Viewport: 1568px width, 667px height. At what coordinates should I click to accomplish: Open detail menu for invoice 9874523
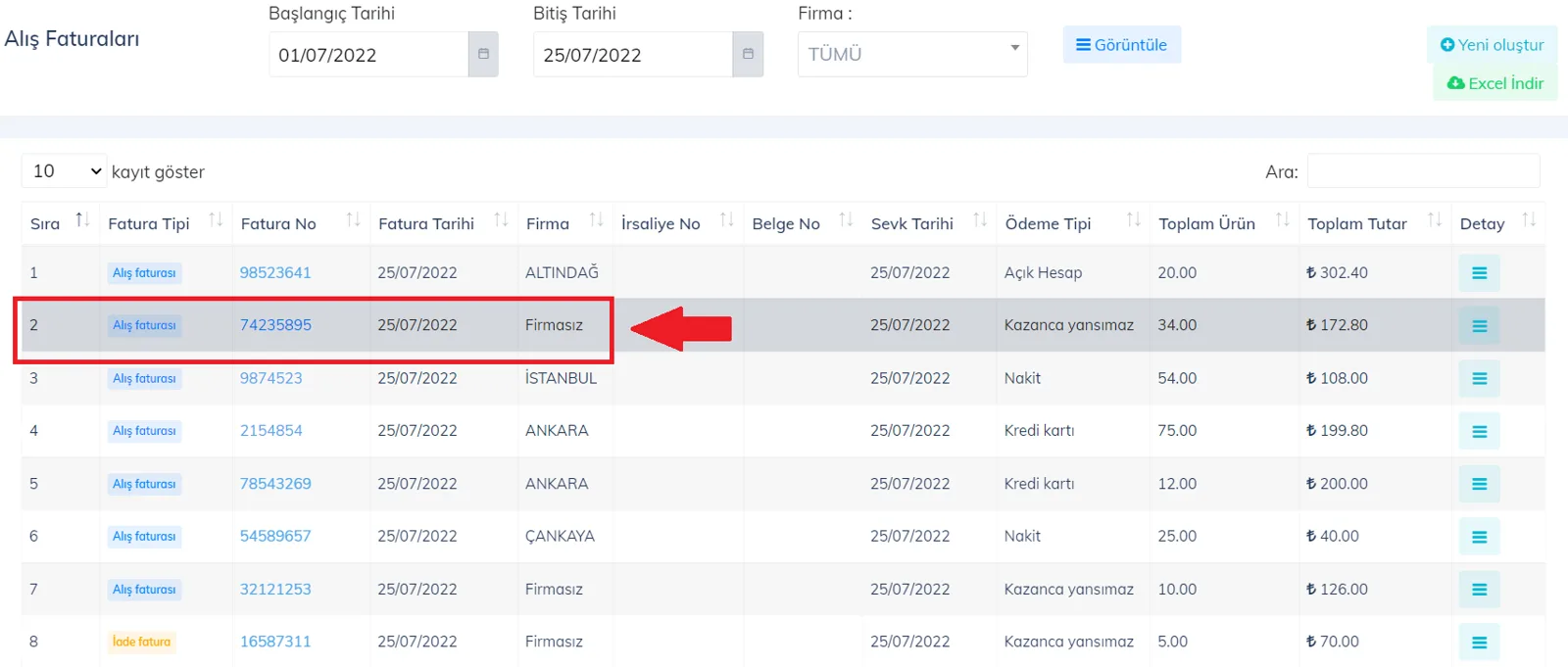click(x=1479, y=379)
